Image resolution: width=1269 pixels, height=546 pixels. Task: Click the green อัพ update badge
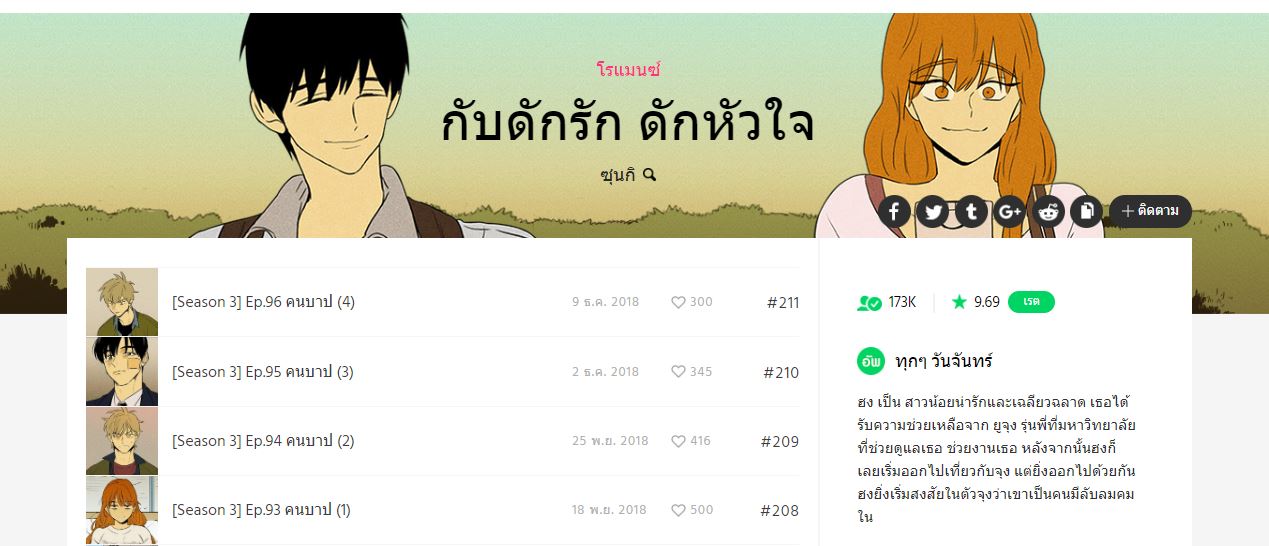pos(871,361)
